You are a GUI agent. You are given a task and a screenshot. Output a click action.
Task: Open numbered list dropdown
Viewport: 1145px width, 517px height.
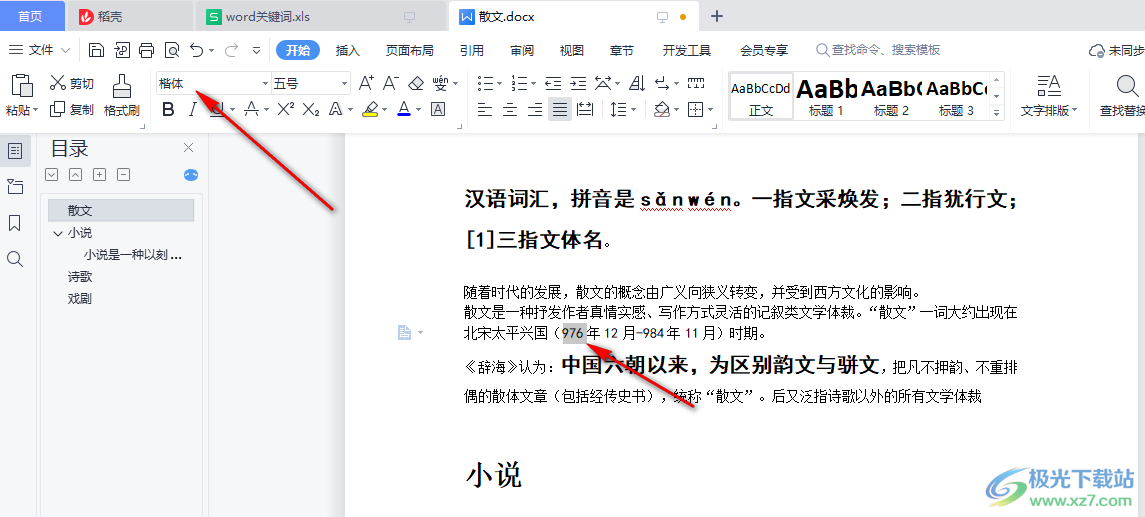[x=534, y=84]
